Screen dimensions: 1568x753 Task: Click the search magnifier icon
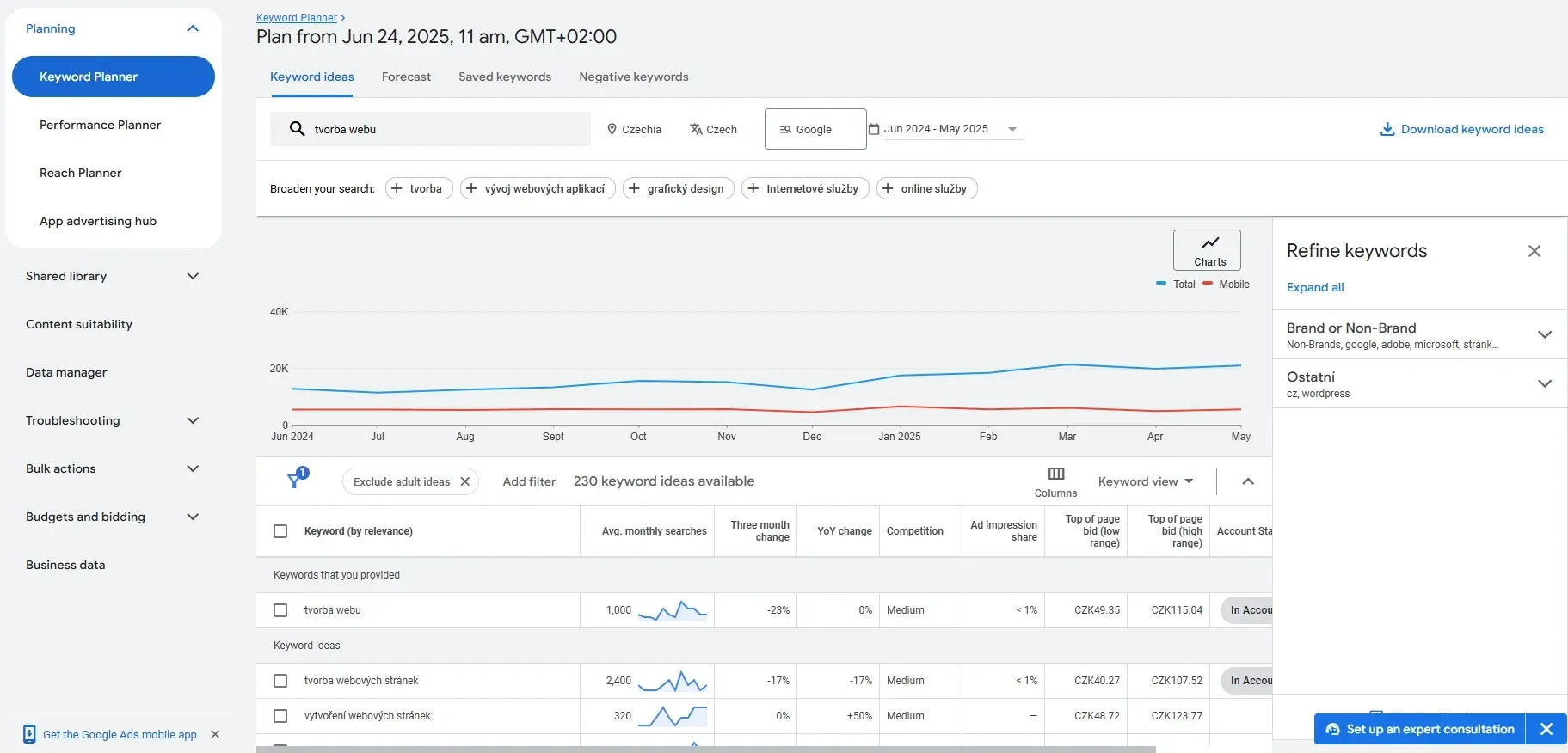coord(297,129)
